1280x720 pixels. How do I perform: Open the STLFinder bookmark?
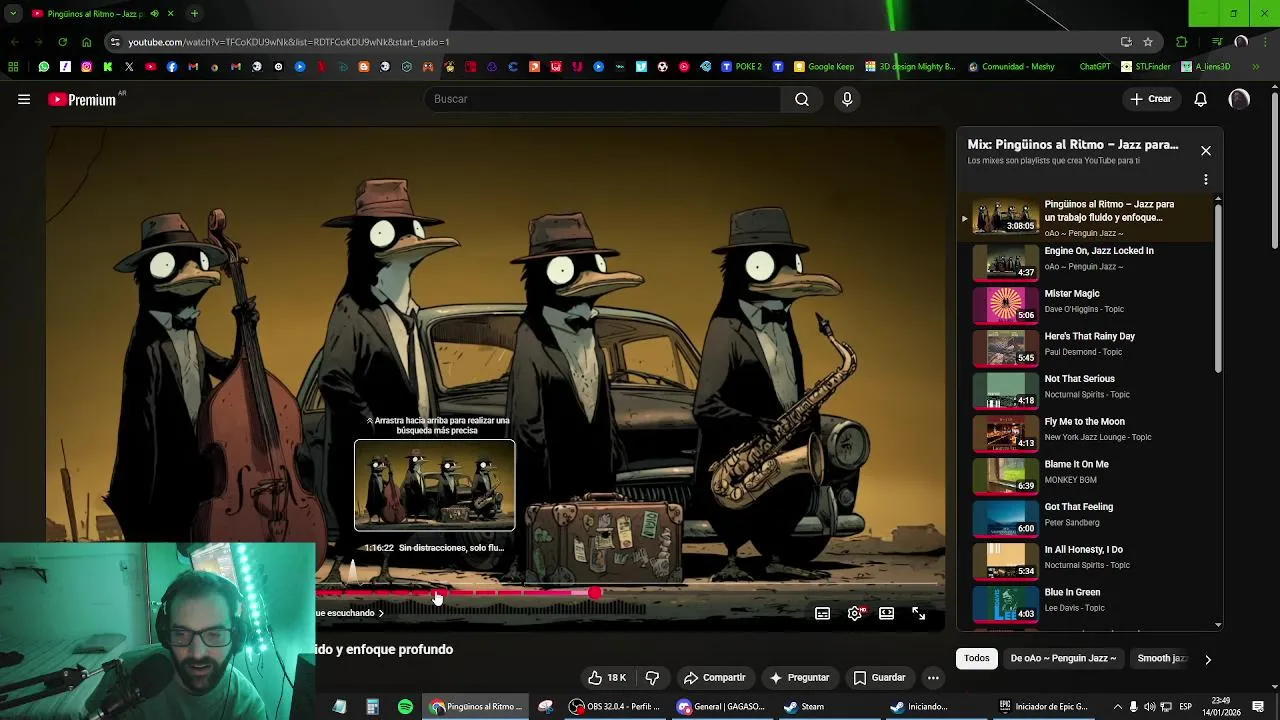pos(1146,67)
